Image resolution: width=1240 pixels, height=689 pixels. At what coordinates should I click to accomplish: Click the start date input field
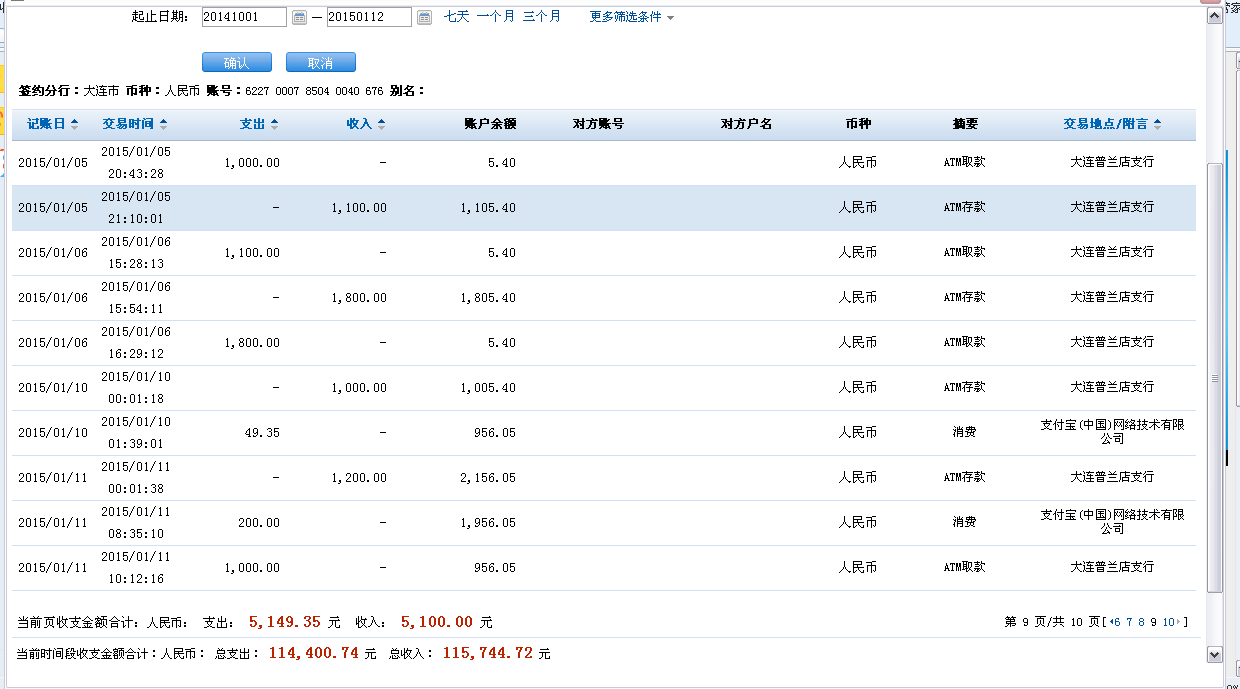pos(244,17)
